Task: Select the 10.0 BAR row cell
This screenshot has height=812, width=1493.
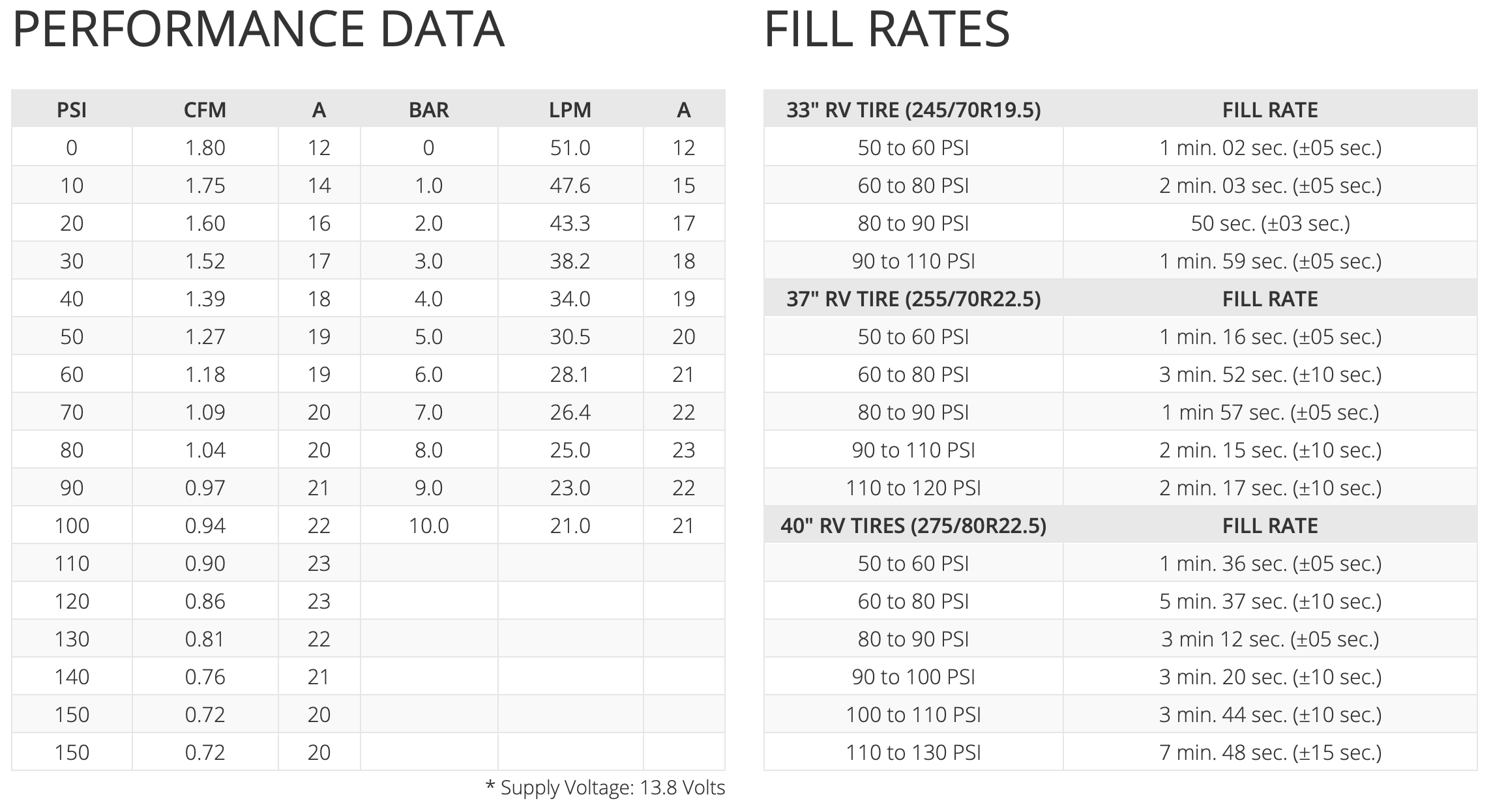Action: coord(428,525)
